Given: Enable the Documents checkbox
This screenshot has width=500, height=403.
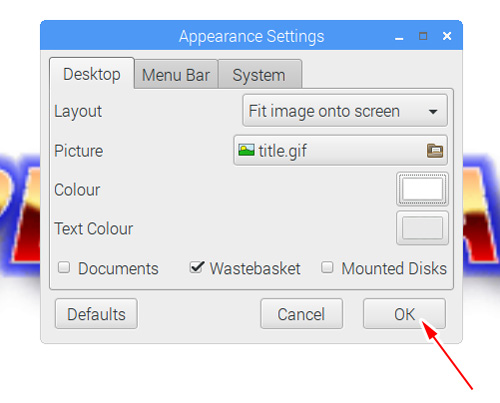Looking at the screenshot, I should (x=64, y=267).
